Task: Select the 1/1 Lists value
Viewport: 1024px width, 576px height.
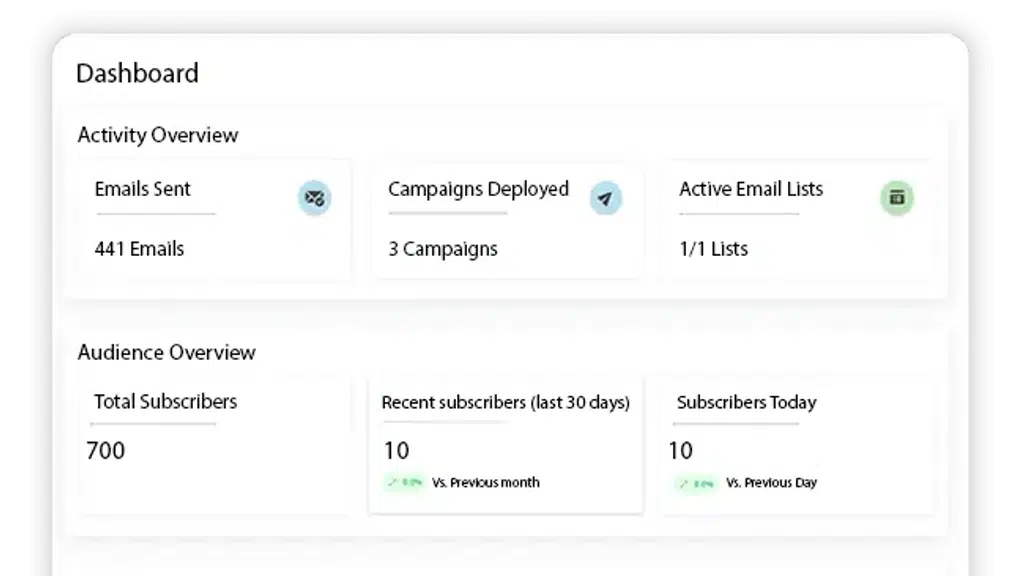Action: point(713,249)
